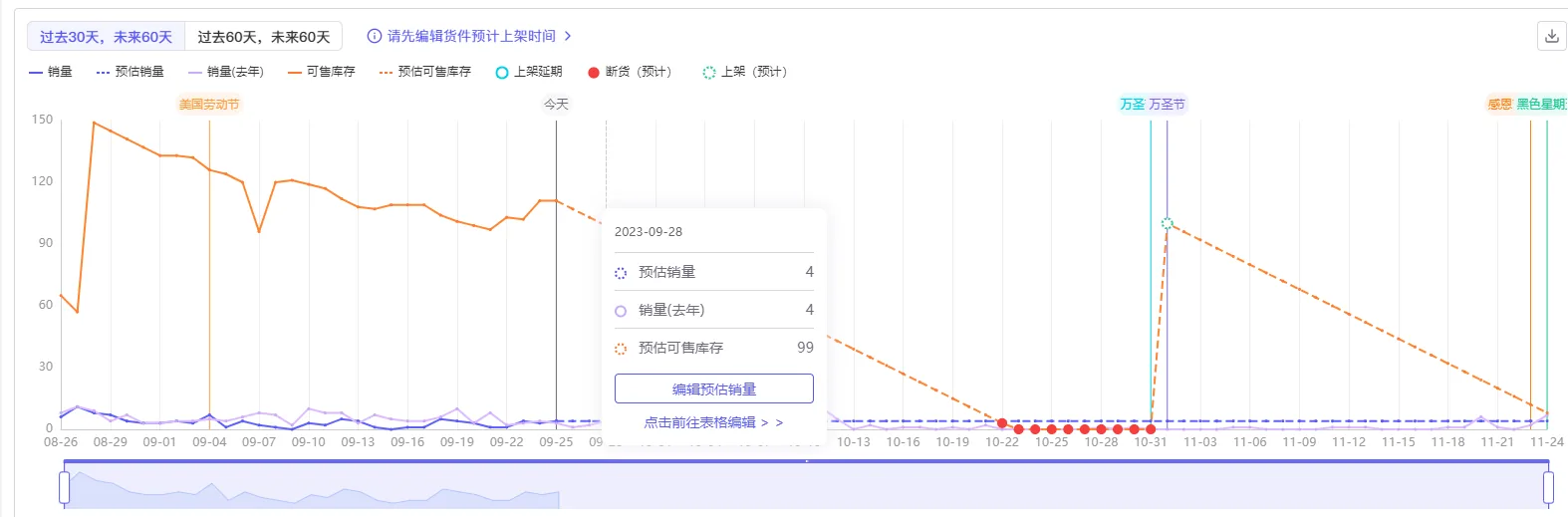Toggle the 销量(去年) legend series
The image size is (1568, 517).
(226, 72)
